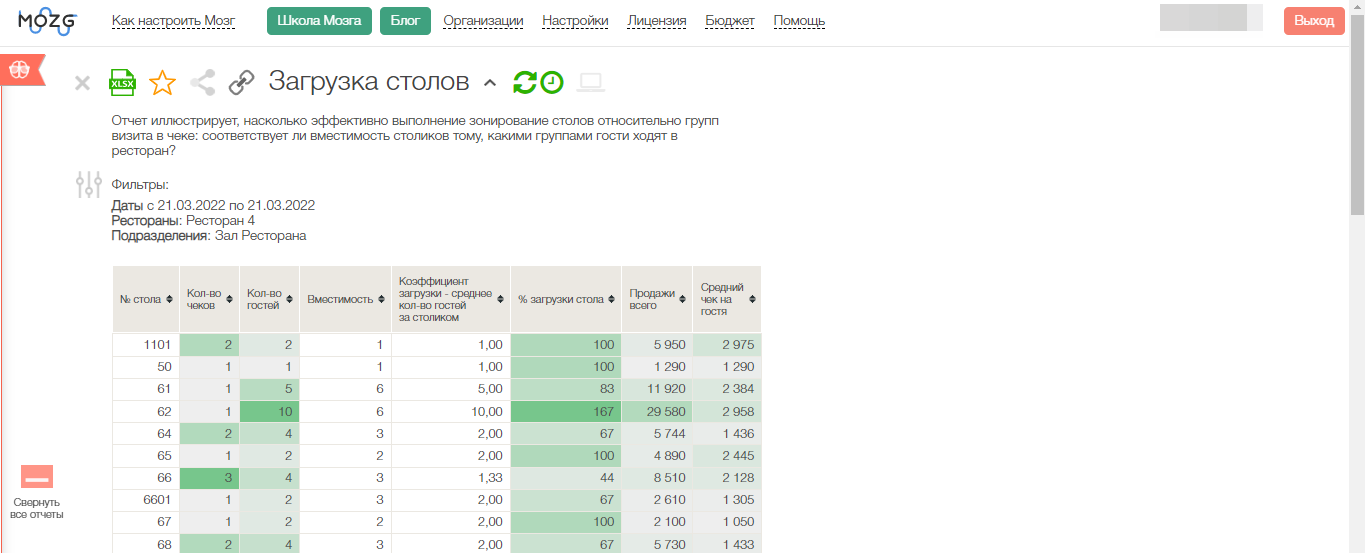Collapse the report description chevron
This screenshot has width=1365, height=553.
(490, 83)
